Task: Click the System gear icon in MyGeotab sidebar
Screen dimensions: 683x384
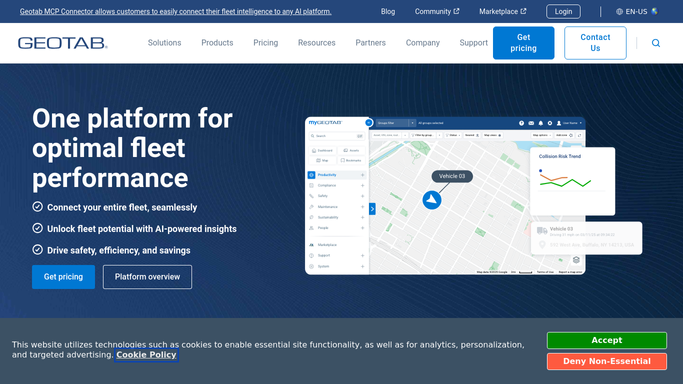Action: tap(311, 266)
